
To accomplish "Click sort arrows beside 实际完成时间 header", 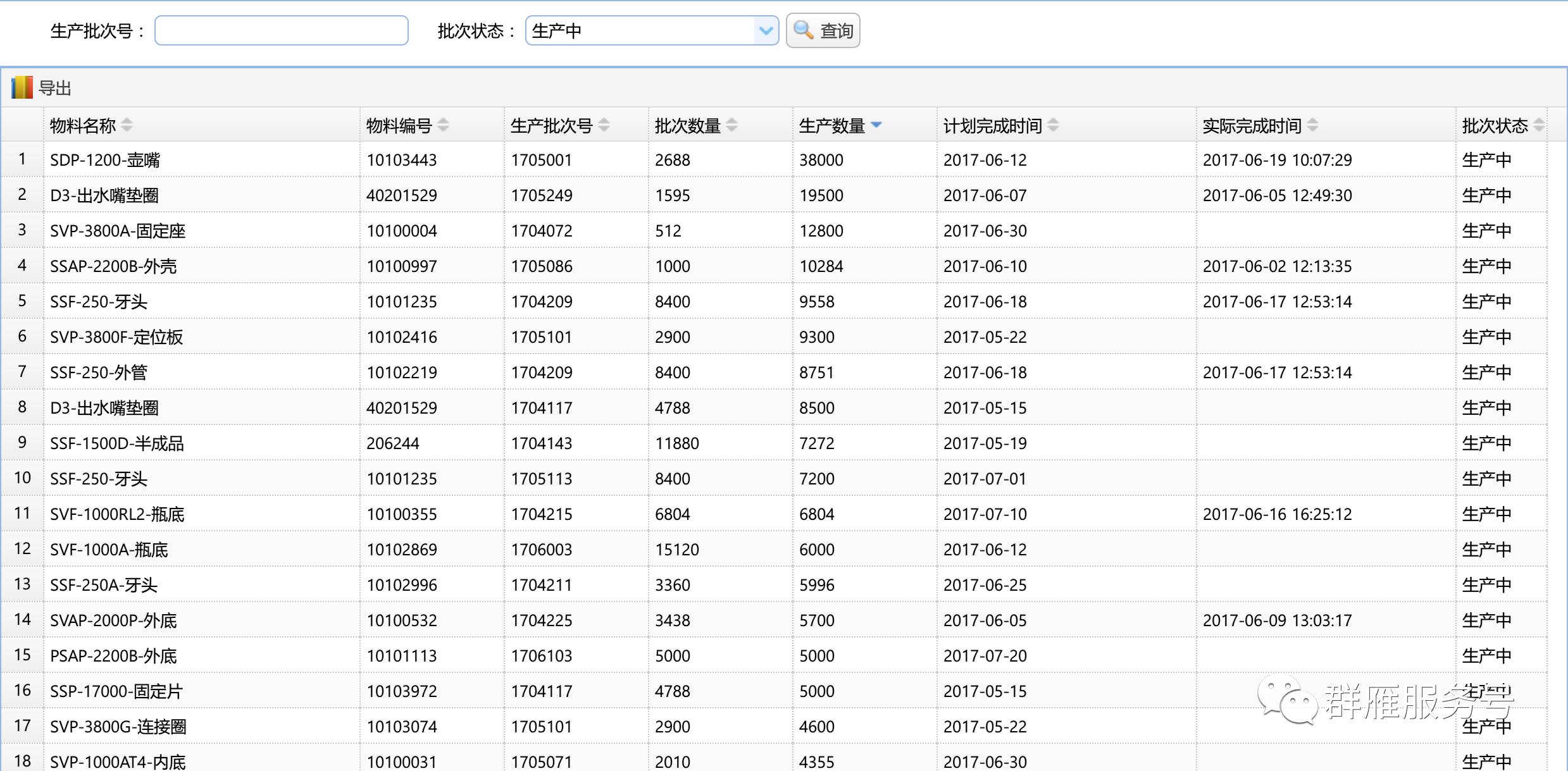I will coord(1312,125).
